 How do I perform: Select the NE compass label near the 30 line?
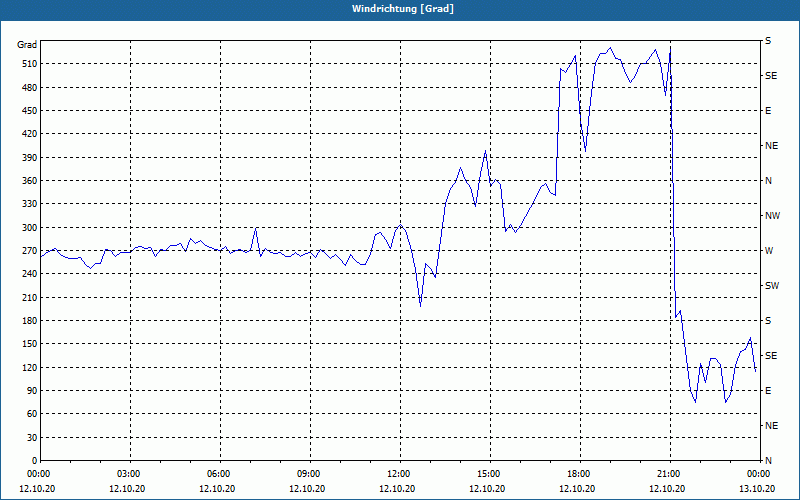tap(771, 426)
